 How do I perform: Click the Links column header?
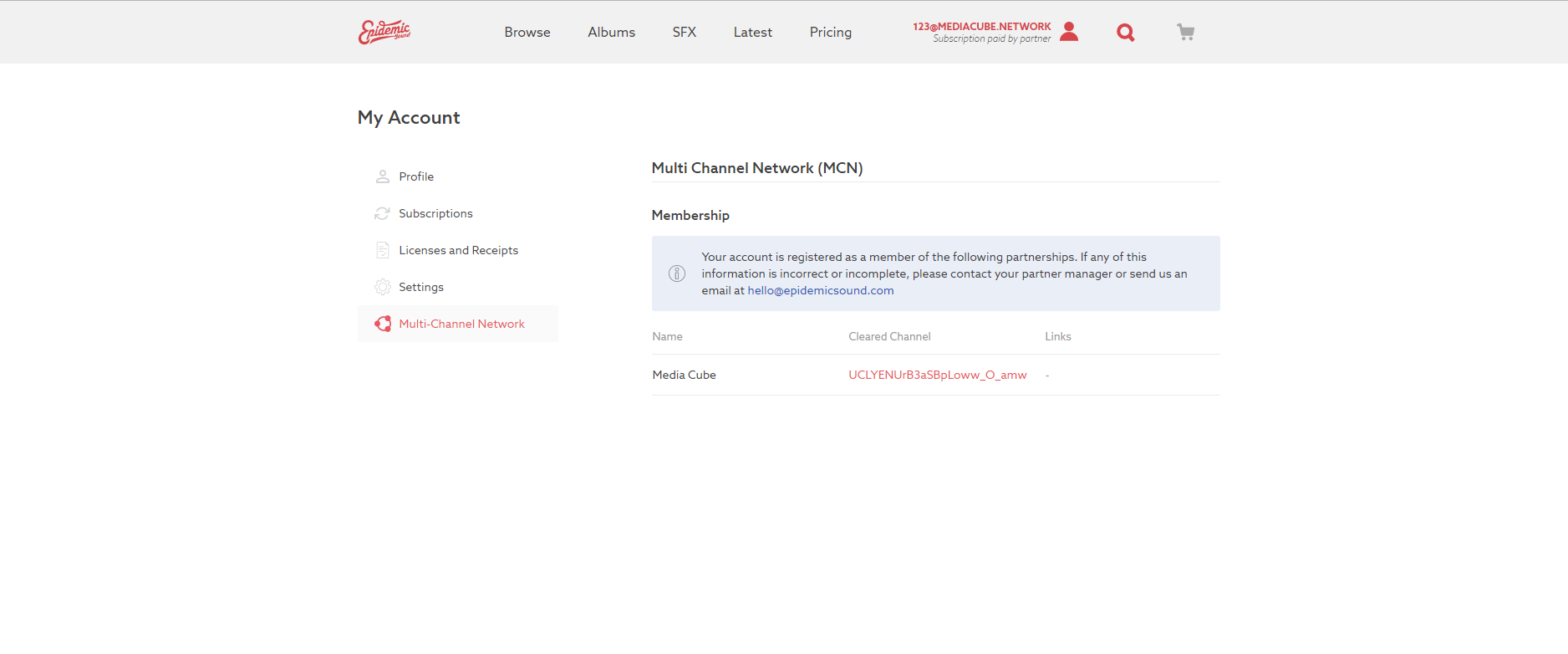coord(1058,336)
